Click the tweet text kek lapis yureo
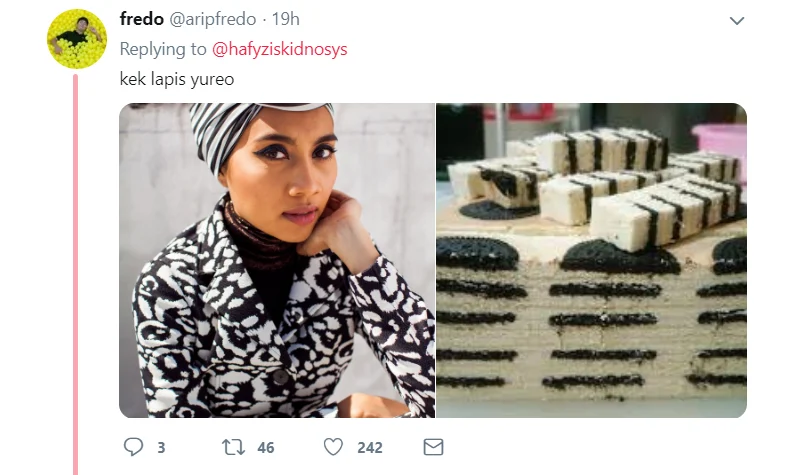Viewport: 794px width, 475px height. point(177,79)
